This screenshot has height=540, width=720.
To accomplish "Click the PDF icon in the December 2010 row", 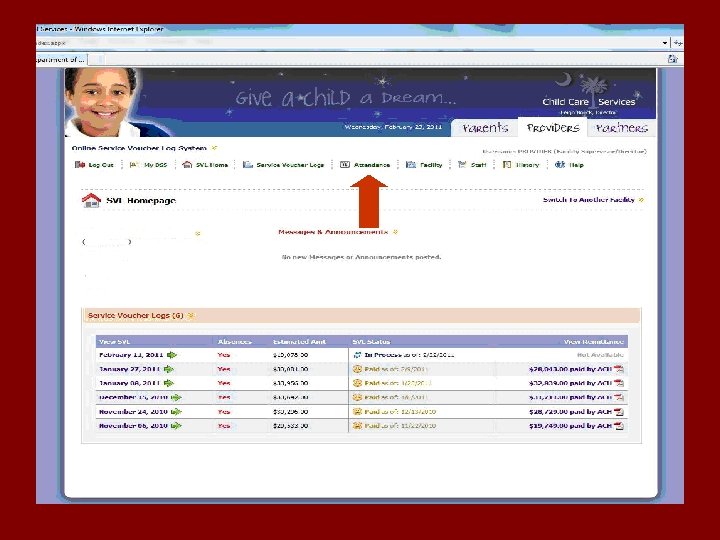I will (619, 397).
